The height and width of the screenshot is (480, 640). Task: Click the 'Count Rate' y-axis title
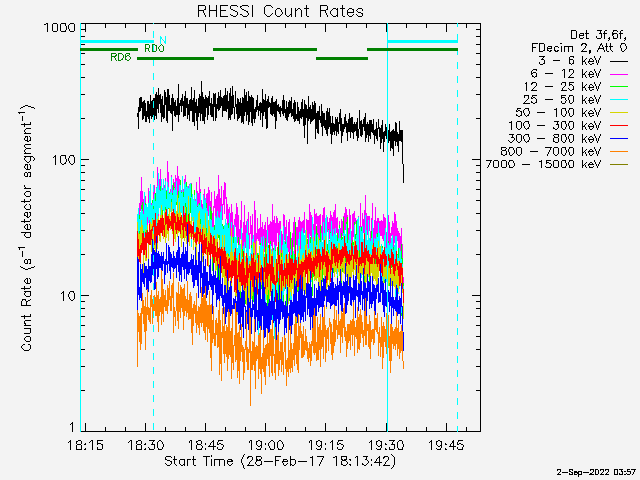click(x=27, y=228)
